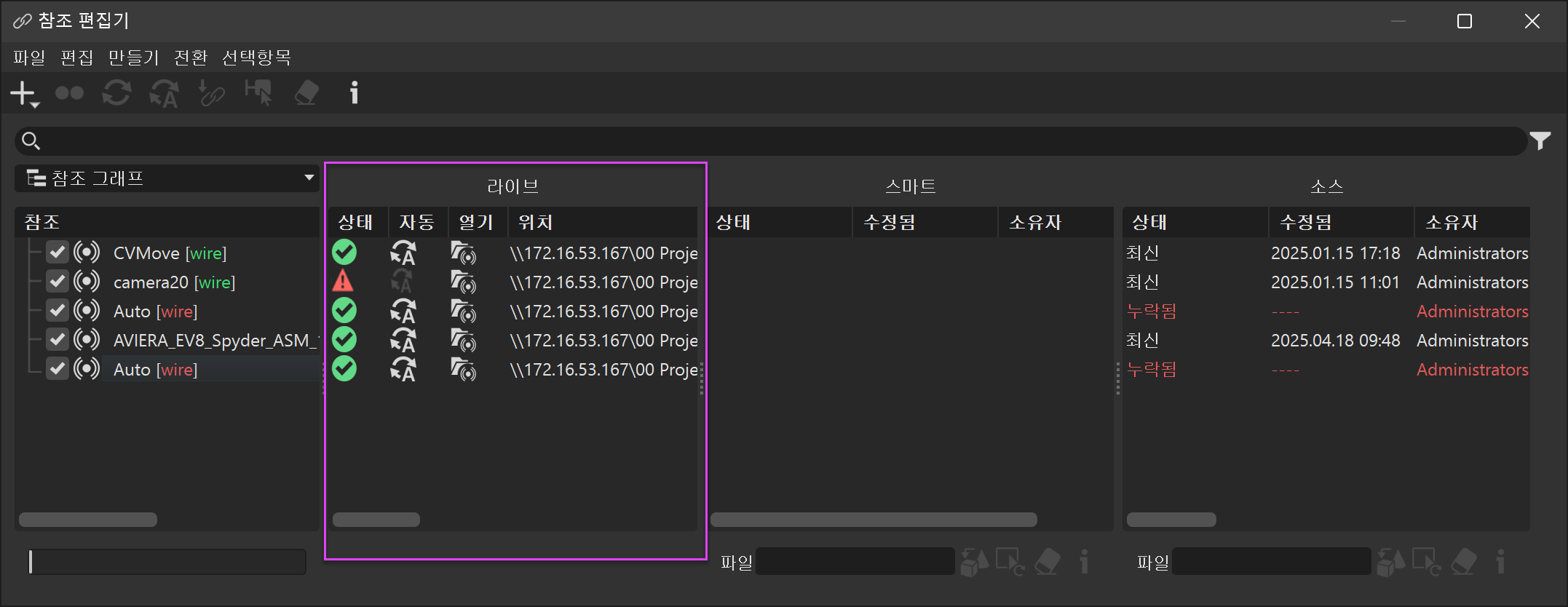Select the CVMove [wire] reference
Viewport: 1568px width, 607px height.
170,253
